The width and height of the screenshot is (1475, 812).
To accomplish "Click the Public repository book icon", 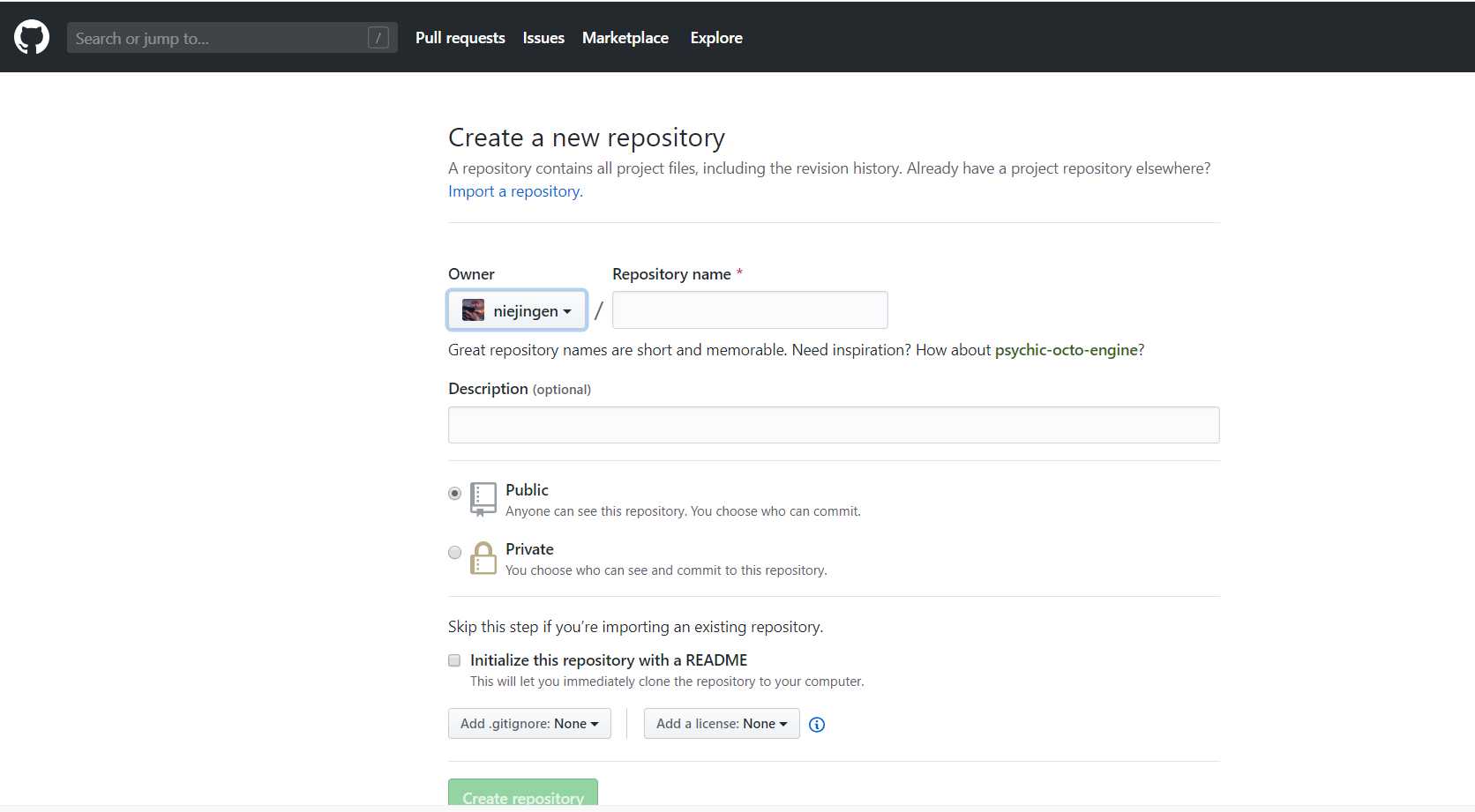I will [483, 498].
